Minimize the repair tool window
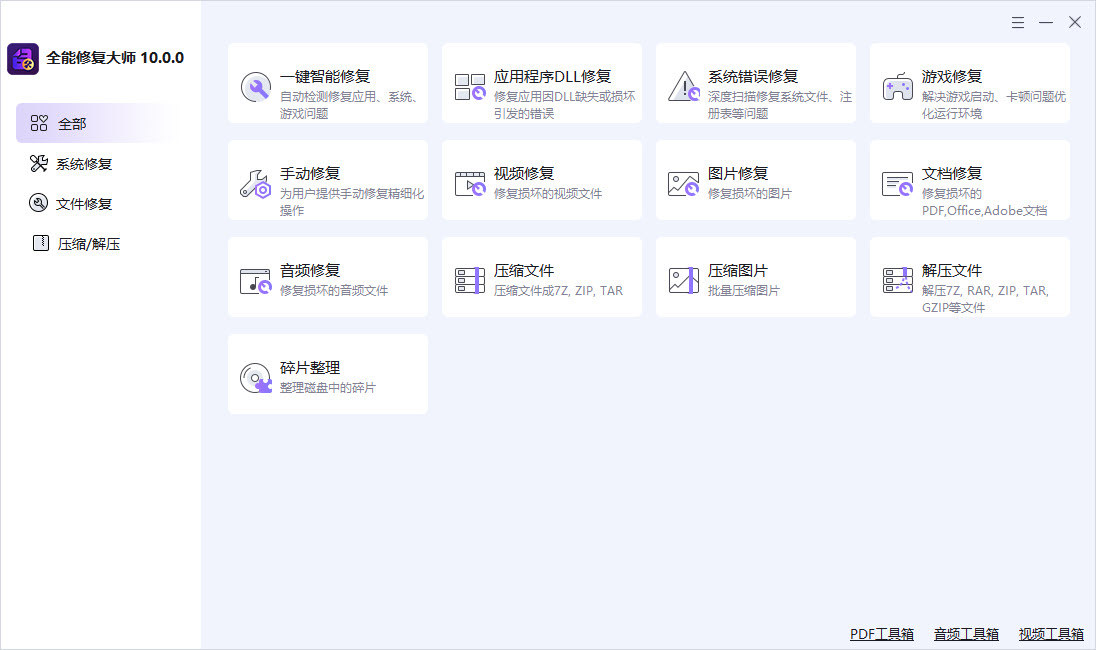This screenshot has width=1096, height=650. click(1046, 23)
